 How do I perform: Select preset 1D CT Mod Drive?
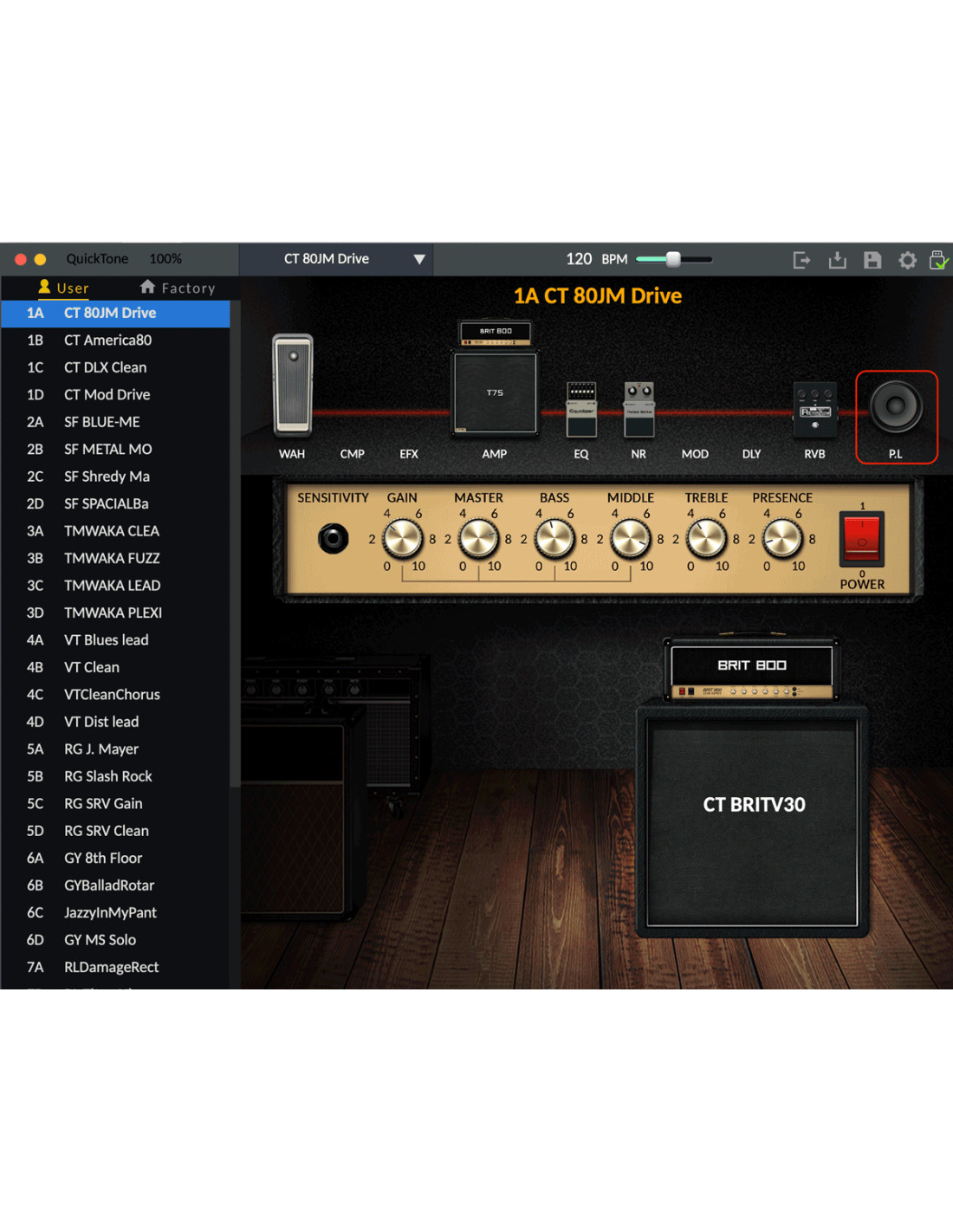pyautogui.click(x=115, y=395)
